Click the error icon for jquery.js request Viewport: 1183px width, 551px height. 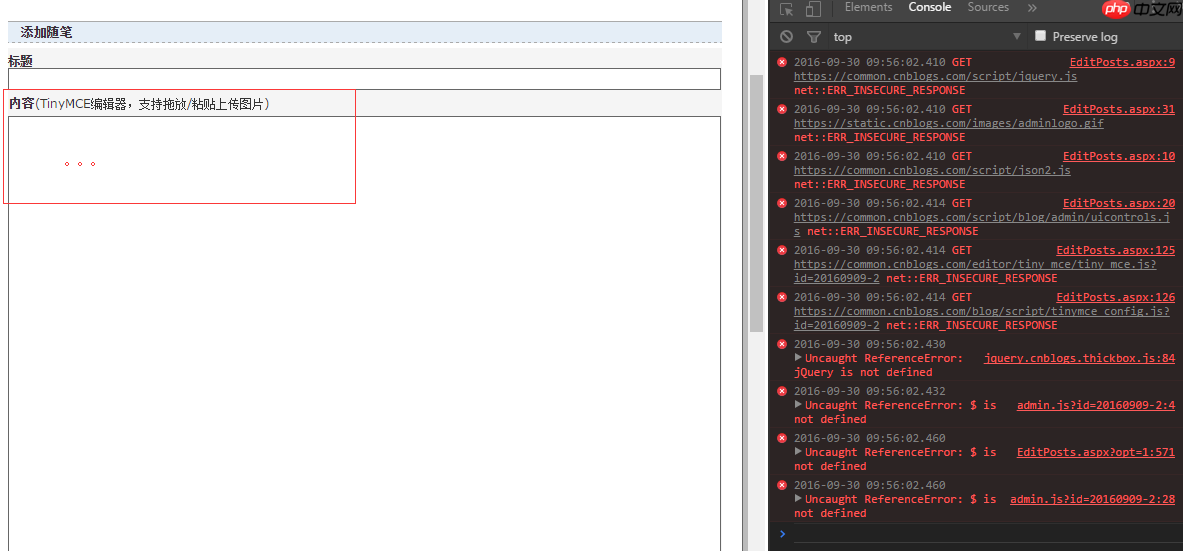[x=782, y=62]
